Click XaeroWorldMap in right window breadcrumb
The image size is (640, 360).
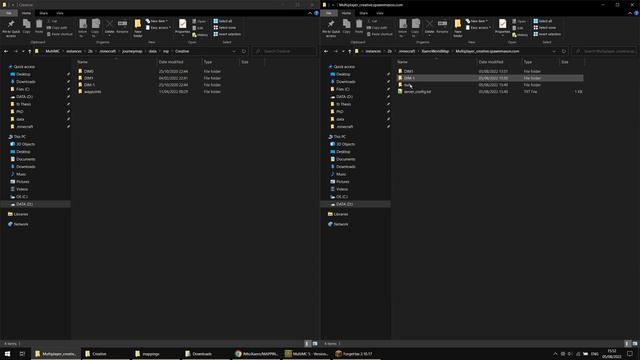point(436,51)
